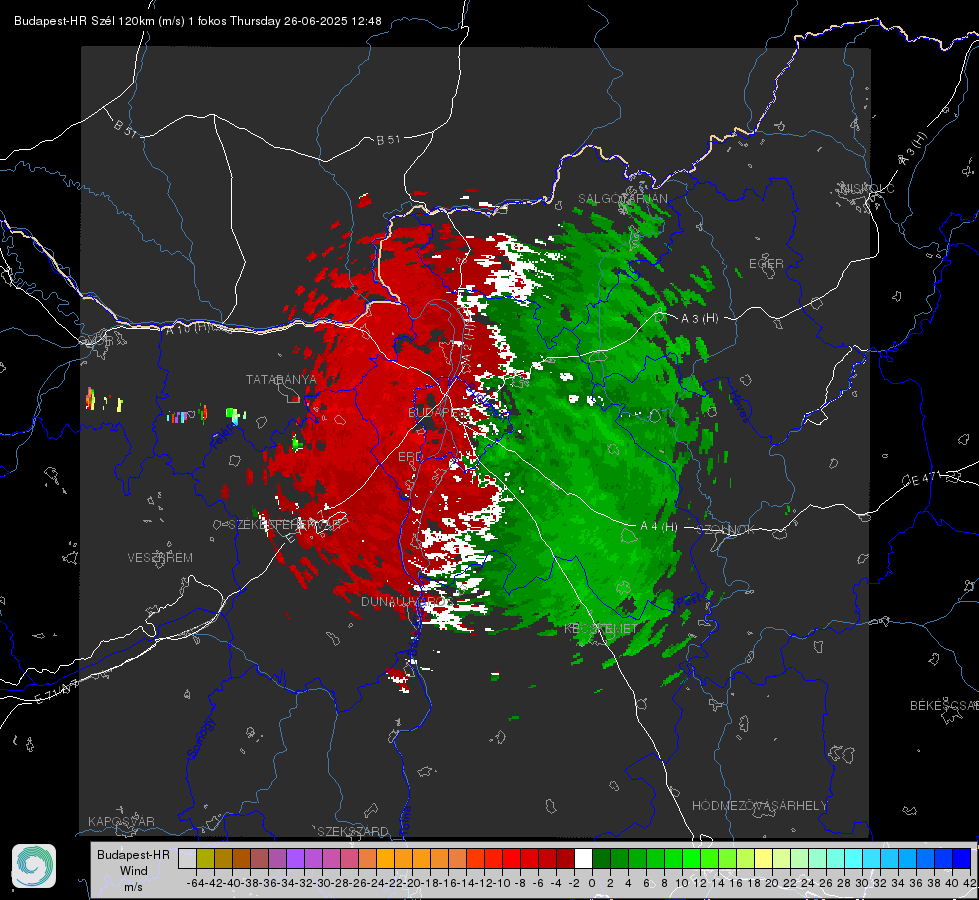Click the BÉKÉSCSABA city label

(x=944, y=706)
